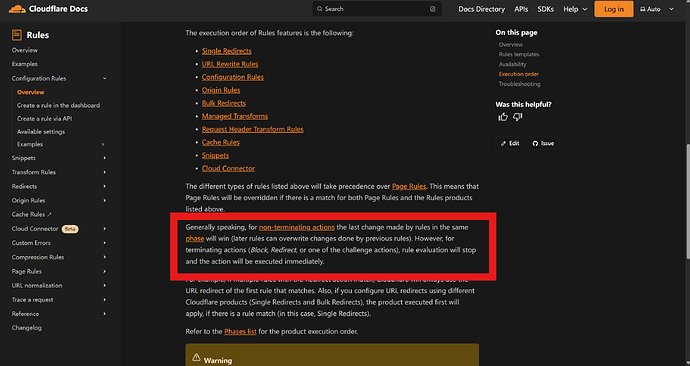This screenshot has width=690, height=366.
Task: Follow the Cloud Connector list link
Action: point(228,168)
